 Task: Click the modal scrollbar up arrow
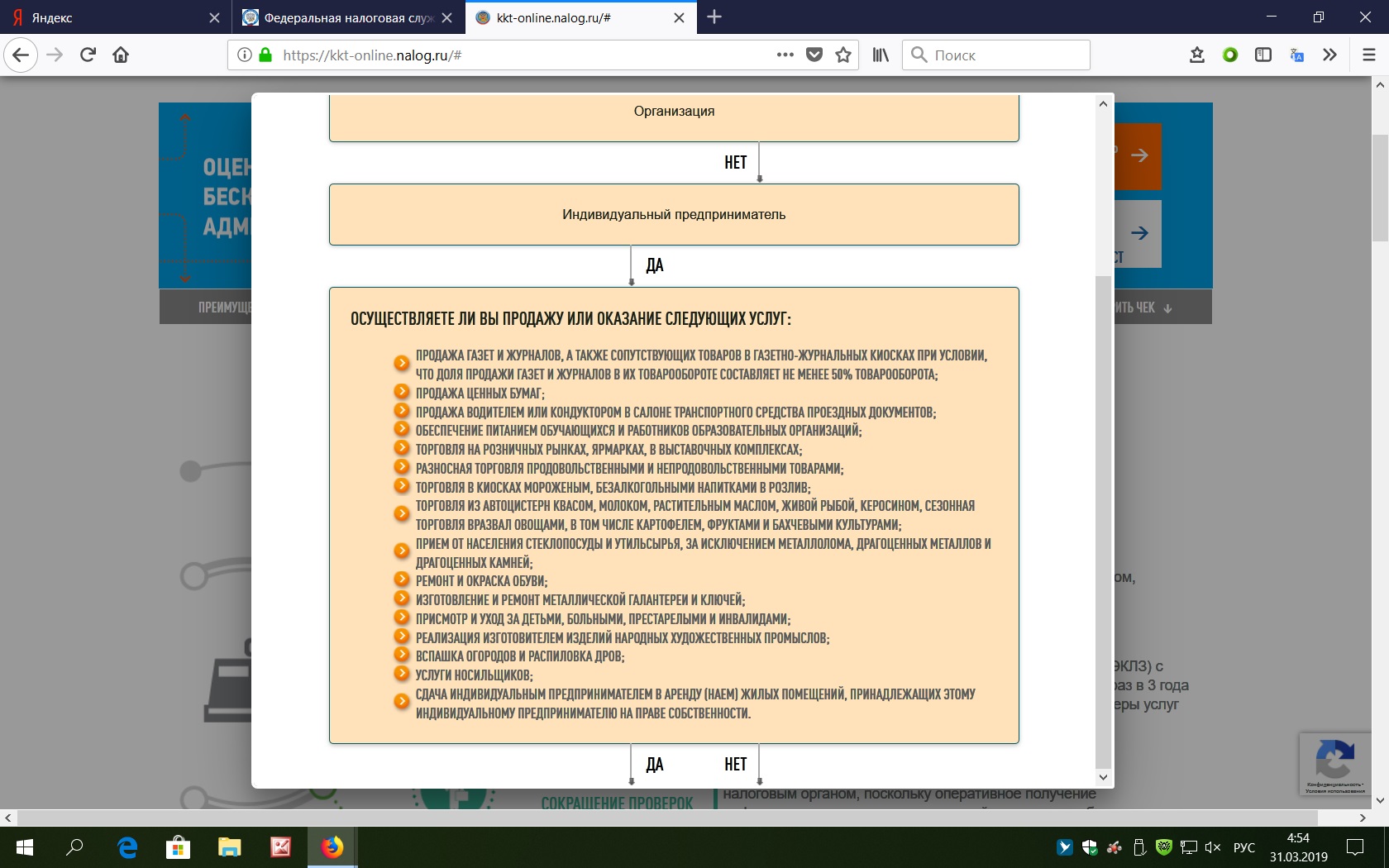[1103, 103]
